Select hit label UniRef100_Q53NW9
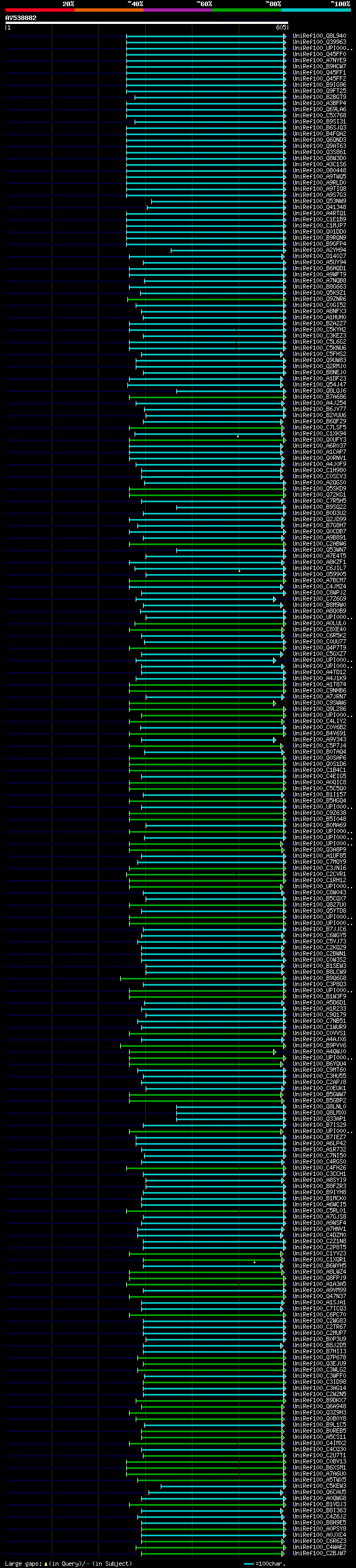This screenshot has width=356, height=1568. [x=319, y=201]
